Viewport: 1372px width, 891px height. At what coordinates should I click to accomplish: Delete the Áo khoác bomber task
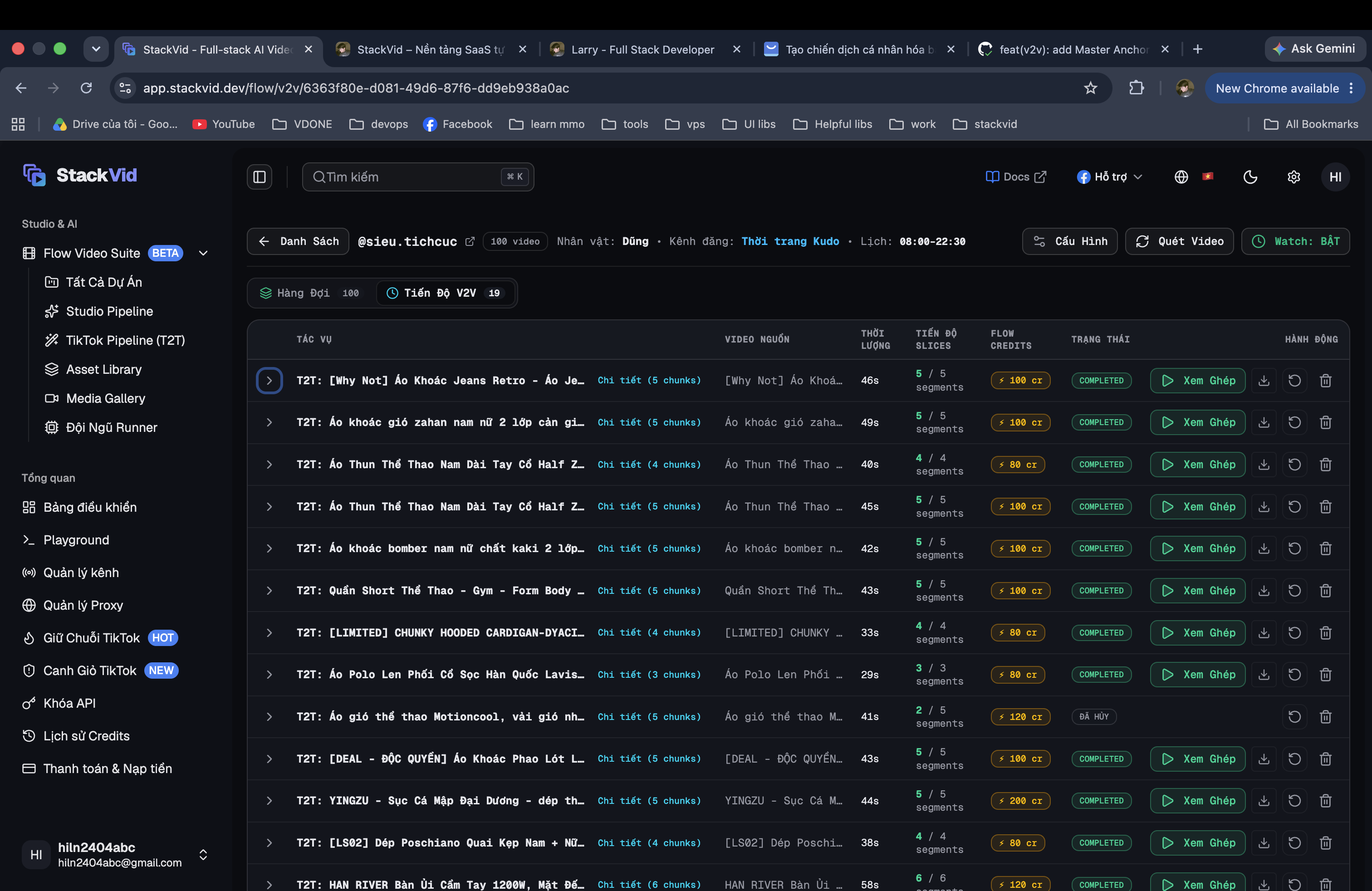pyautogui.click(x=1325, y=548)
